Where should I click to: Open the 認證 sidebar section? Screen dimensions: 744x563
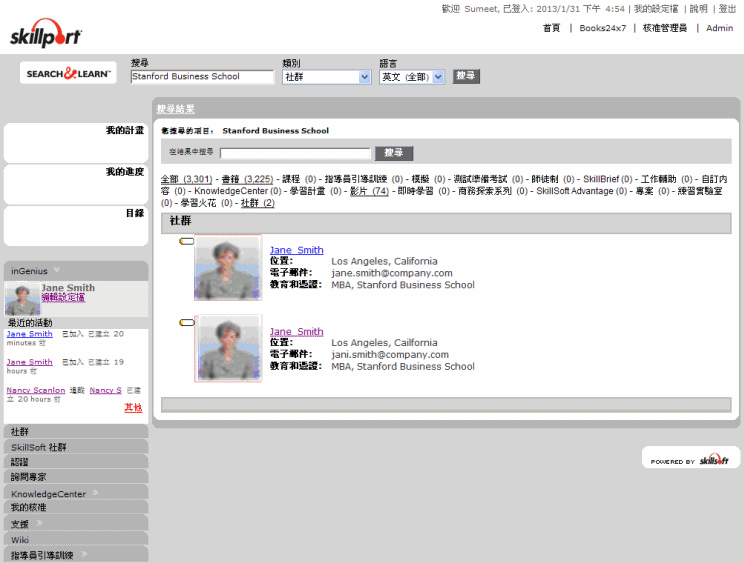[x=76, y=461]
